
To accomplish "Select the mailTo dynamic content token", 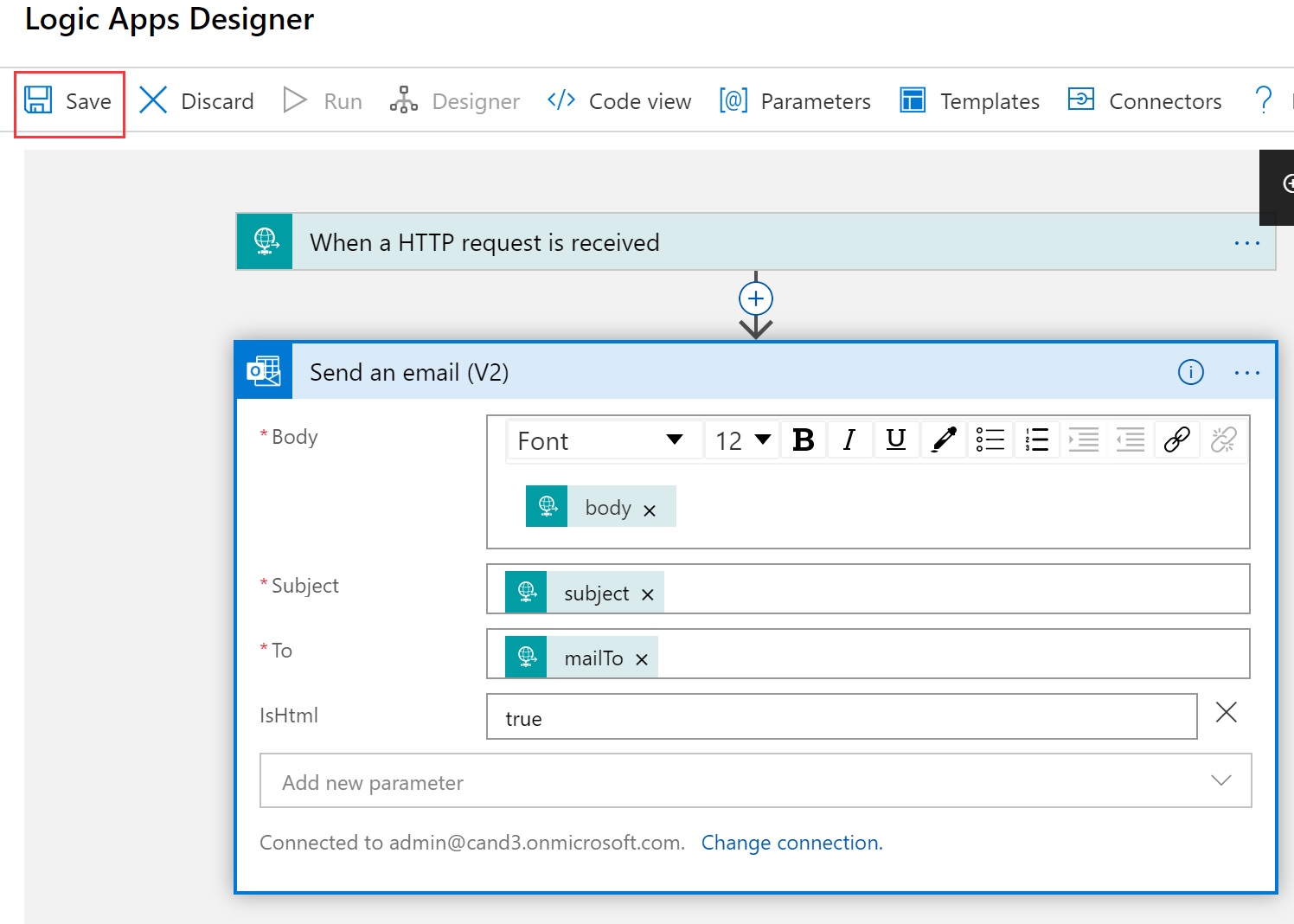I will 581,658.
